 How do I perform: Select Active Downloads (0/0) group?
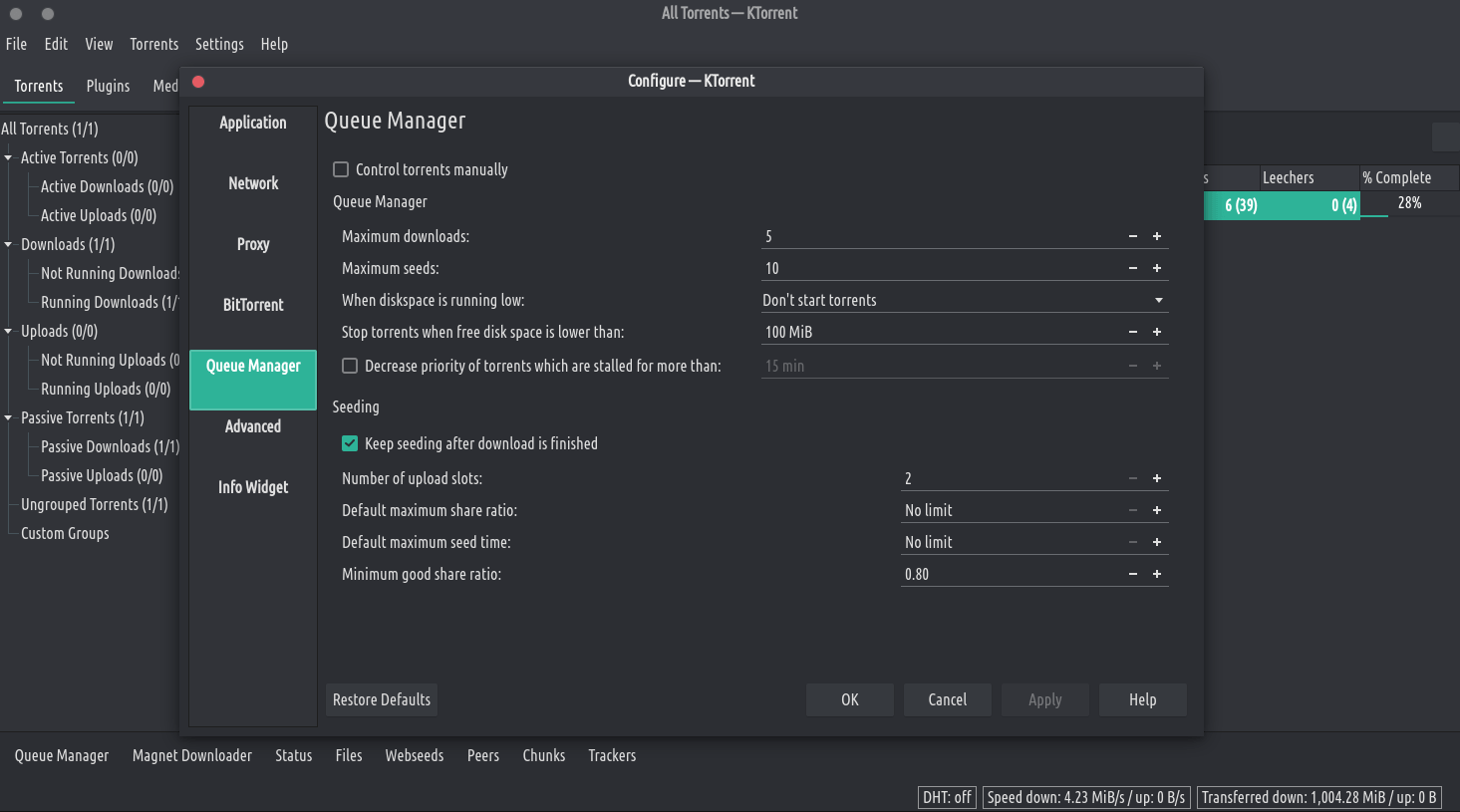click(108, 186)
